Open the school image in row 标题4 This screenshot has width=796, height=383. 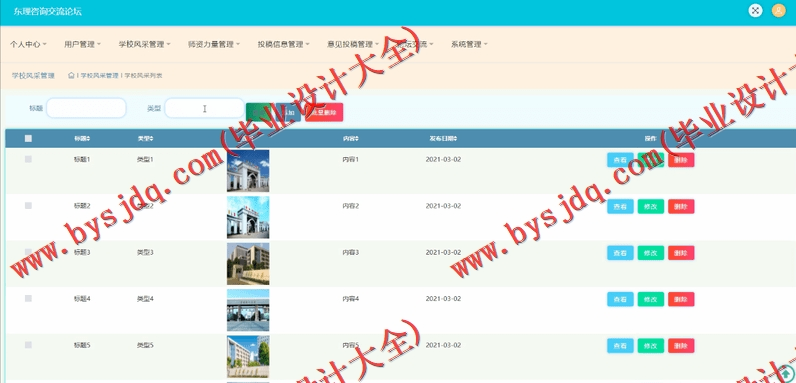(248, 310)
